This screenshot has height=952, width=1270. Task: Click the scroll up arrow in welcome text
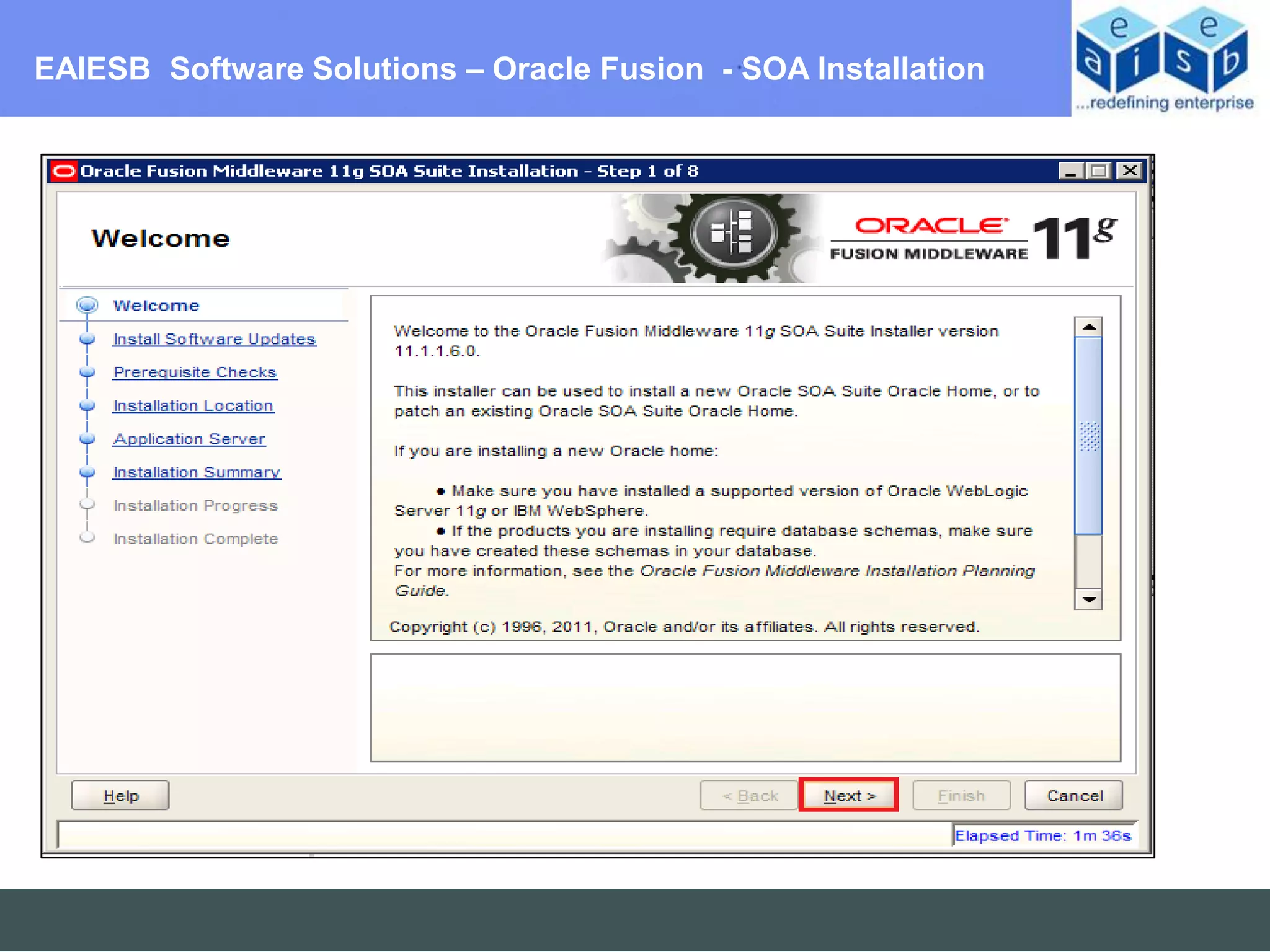click(1088, 327)
